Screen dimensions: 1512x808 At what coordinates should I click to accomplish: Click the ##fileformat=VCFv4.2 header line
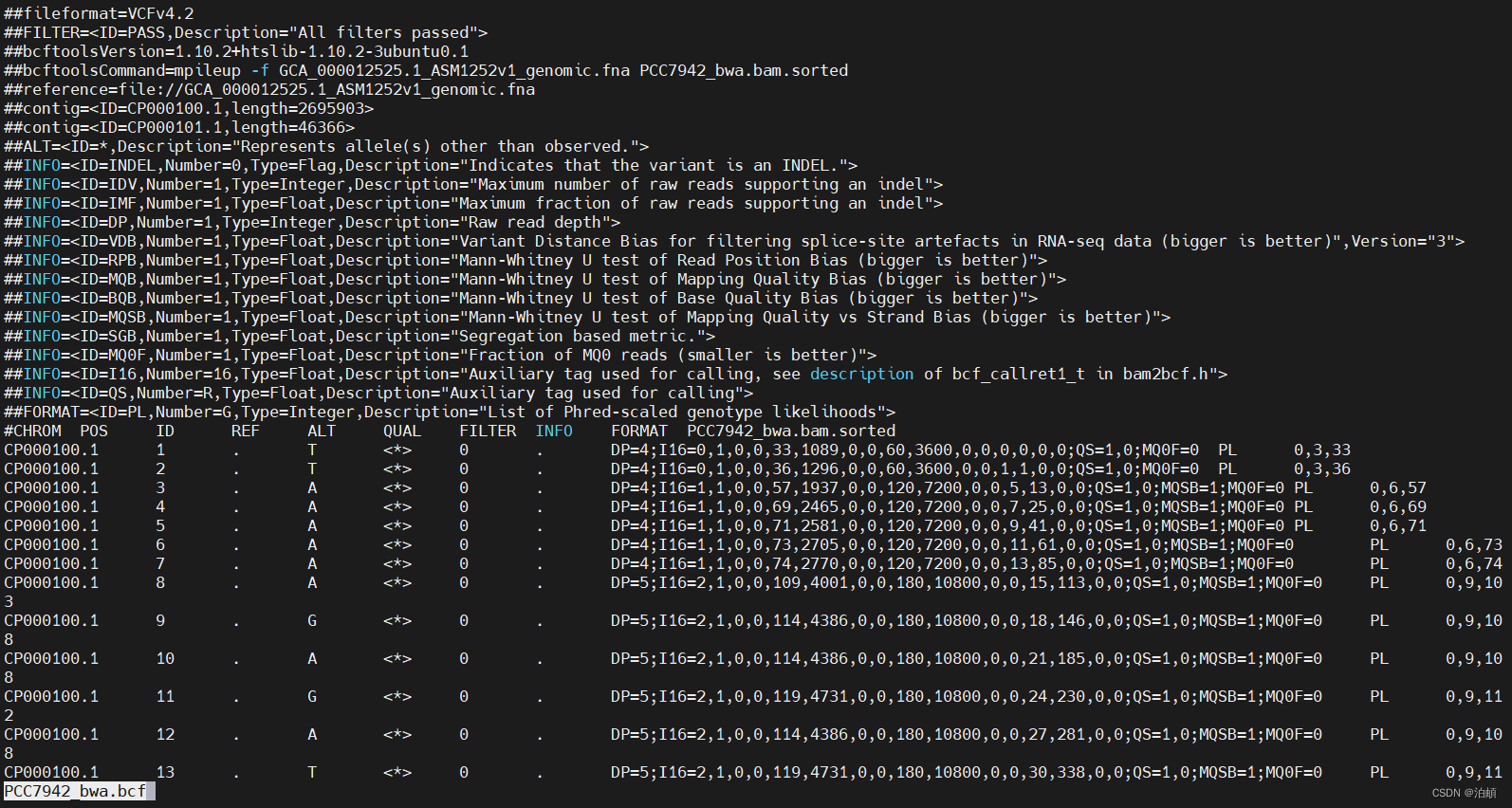[99, 13]
